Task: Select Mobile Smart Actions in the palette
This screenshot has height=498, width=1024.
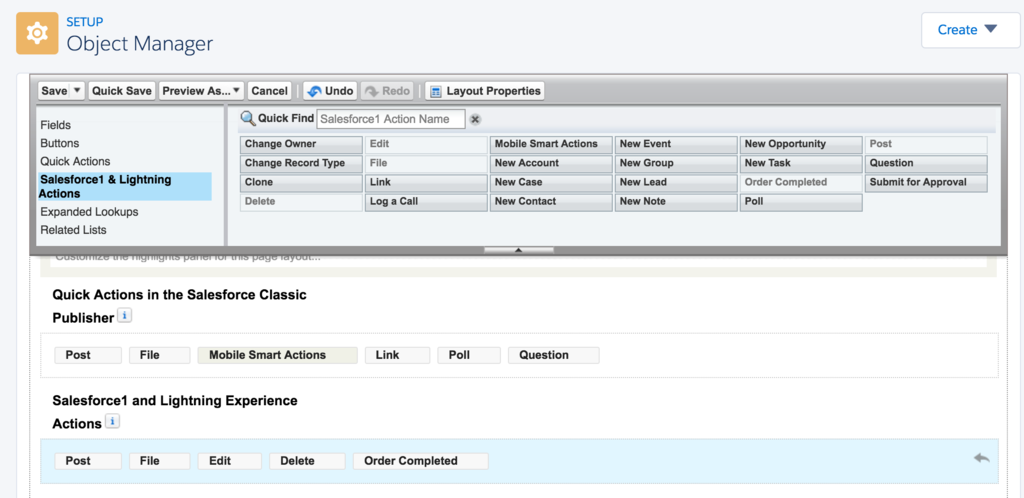Action: click(551, 144)
